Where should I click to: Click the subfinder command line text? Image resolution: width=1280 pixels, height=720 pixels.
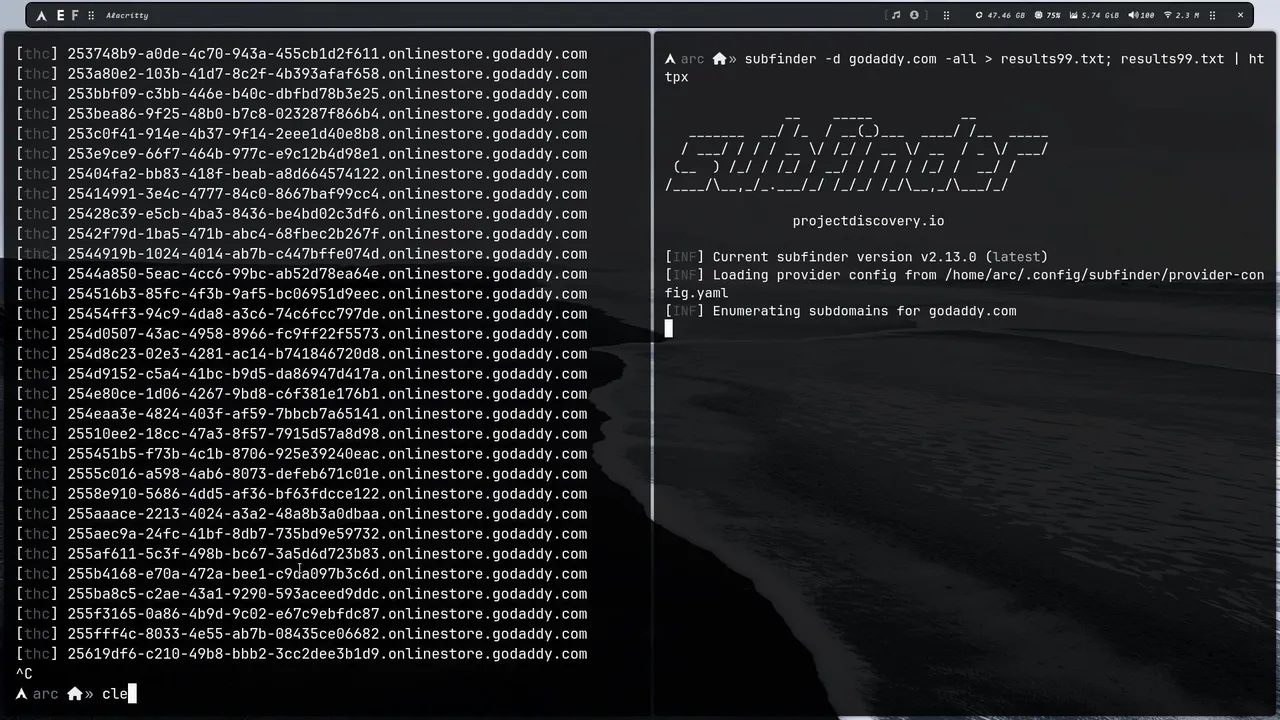(964, 68)
